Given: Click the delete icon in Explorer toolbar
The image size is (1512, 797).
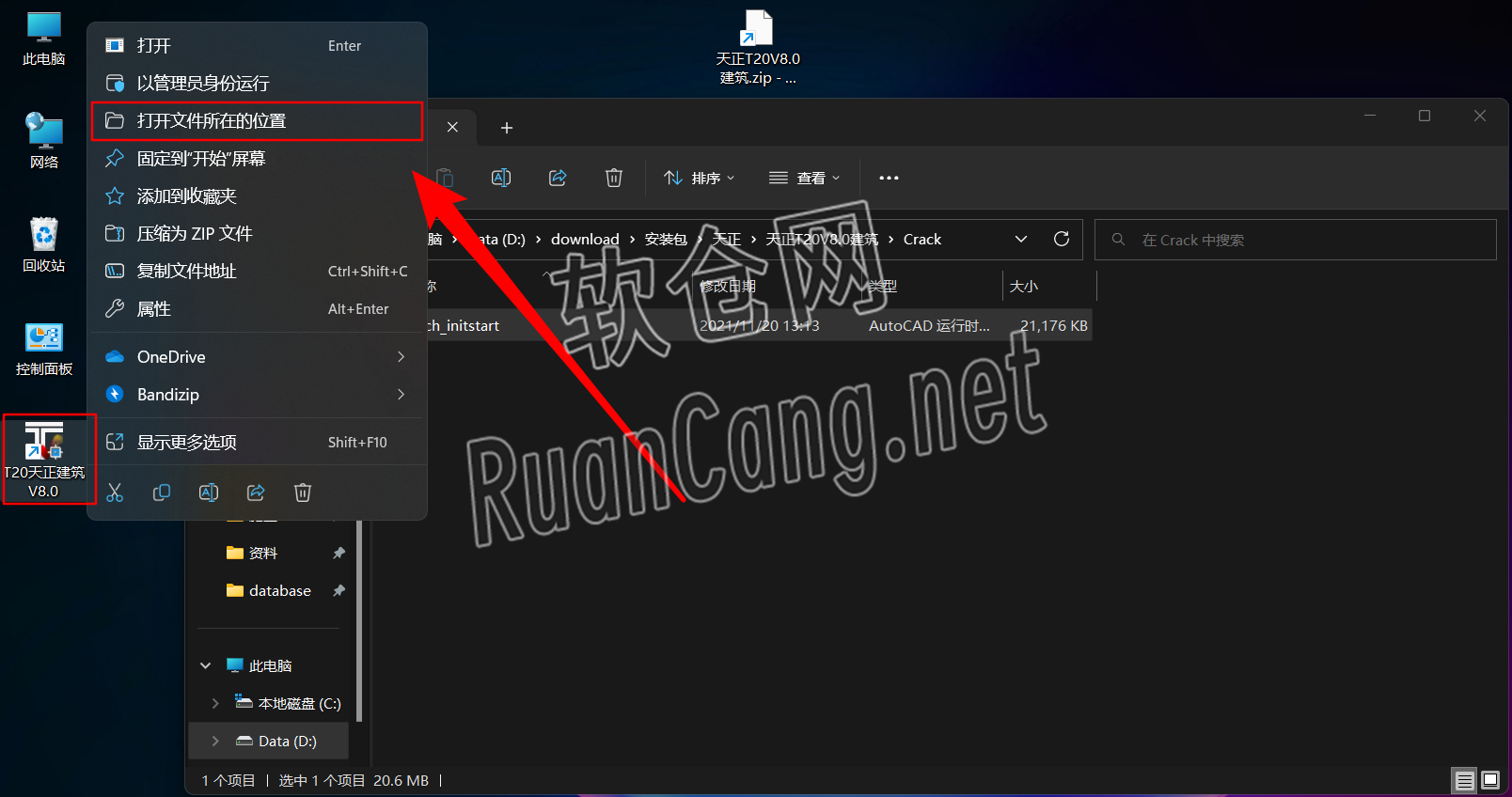Looking at the screenshot, I should click(614, 178).
